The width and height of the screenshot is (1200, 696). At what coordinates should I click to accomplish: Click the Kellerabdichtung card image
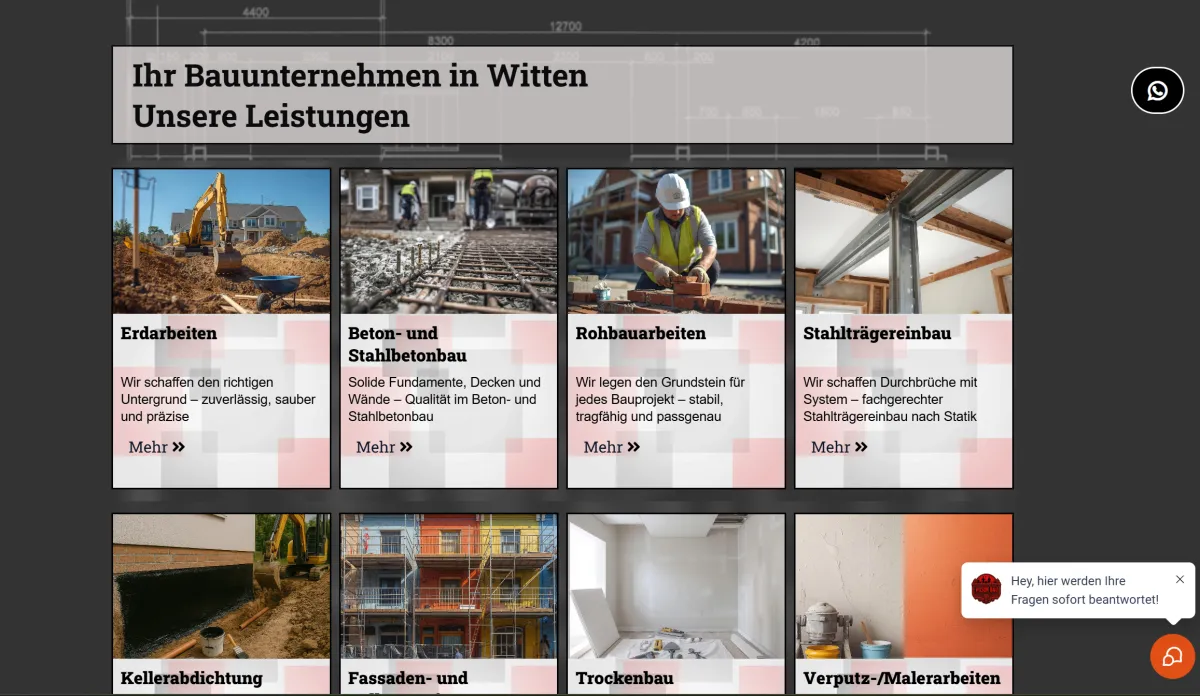coord(221,587)
